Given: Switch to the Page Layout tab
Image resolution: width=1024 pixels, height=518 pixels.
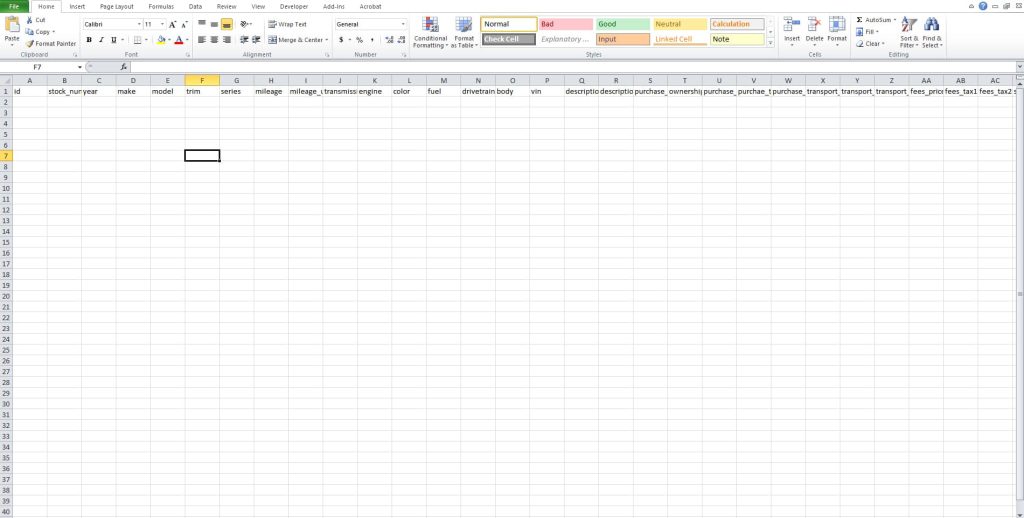Looking at the screenshot, I should tap(117, 7).
